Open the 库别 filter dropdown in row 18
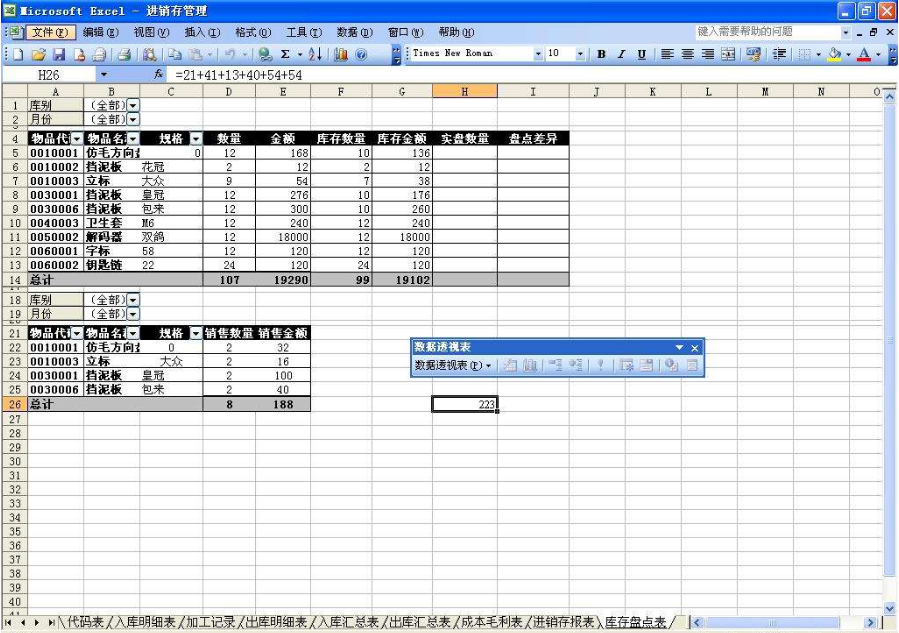 click(x=132, y=300)
